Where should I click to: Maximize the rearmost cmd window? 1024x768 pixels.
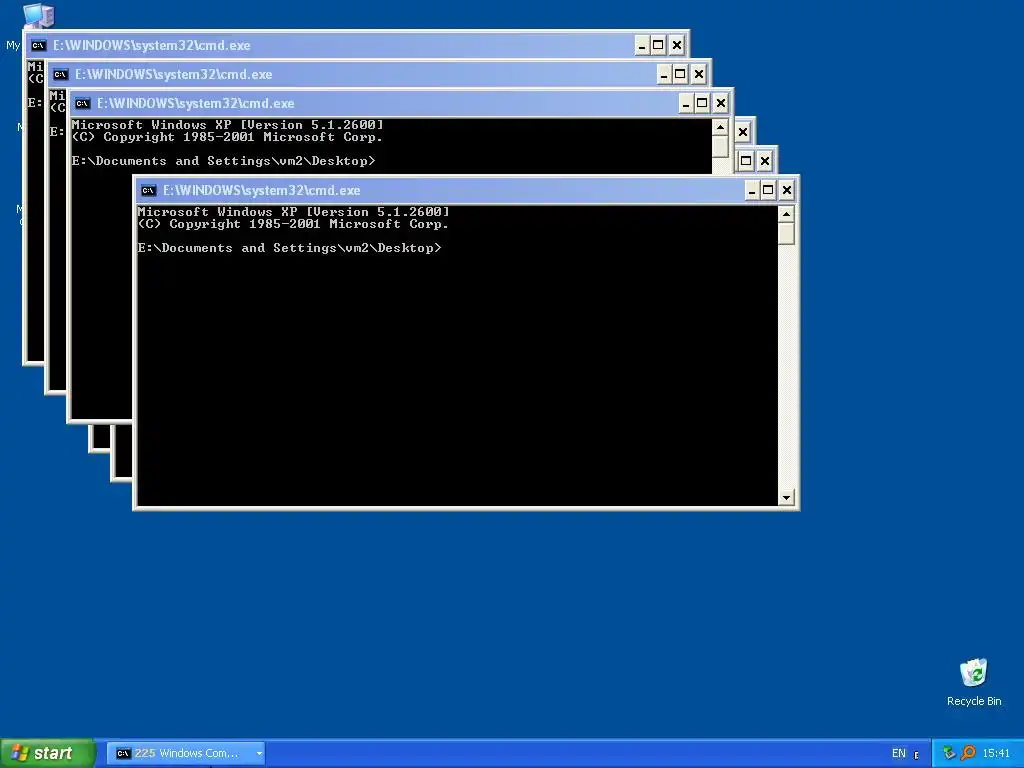point(658,46)
